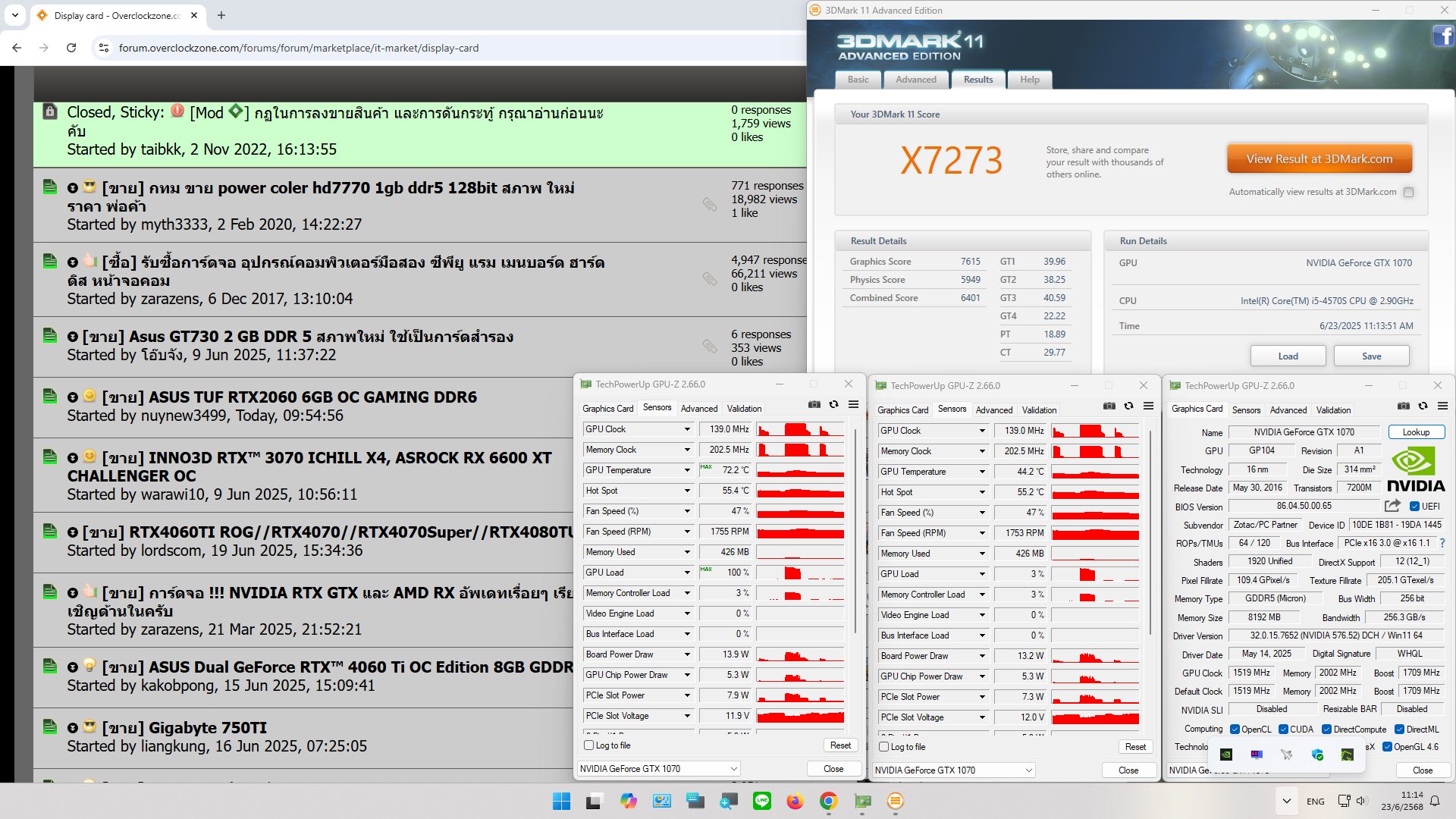Click refresh icon in leftmost GPU-Z window
1456x819 pixels.
coord(833,405)
